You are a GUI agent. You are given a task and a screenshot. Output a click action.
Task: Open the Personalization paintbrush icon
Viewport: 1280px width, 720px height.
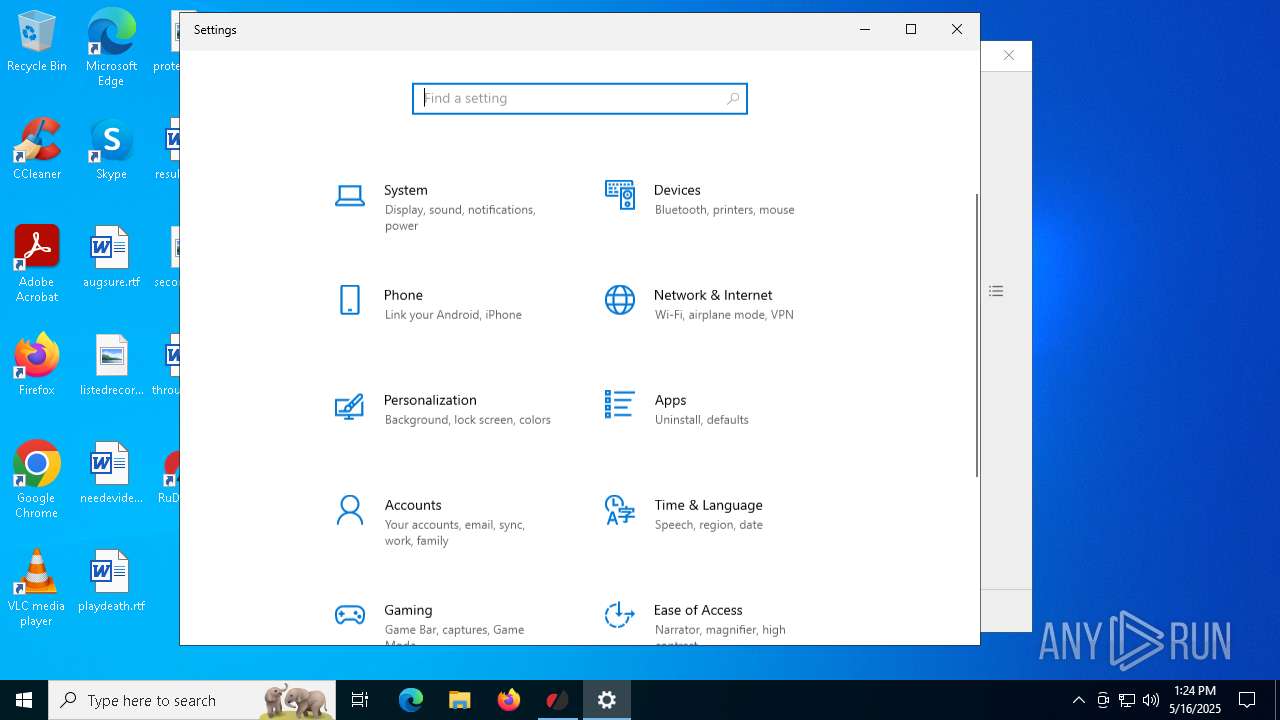coord(349,405)
